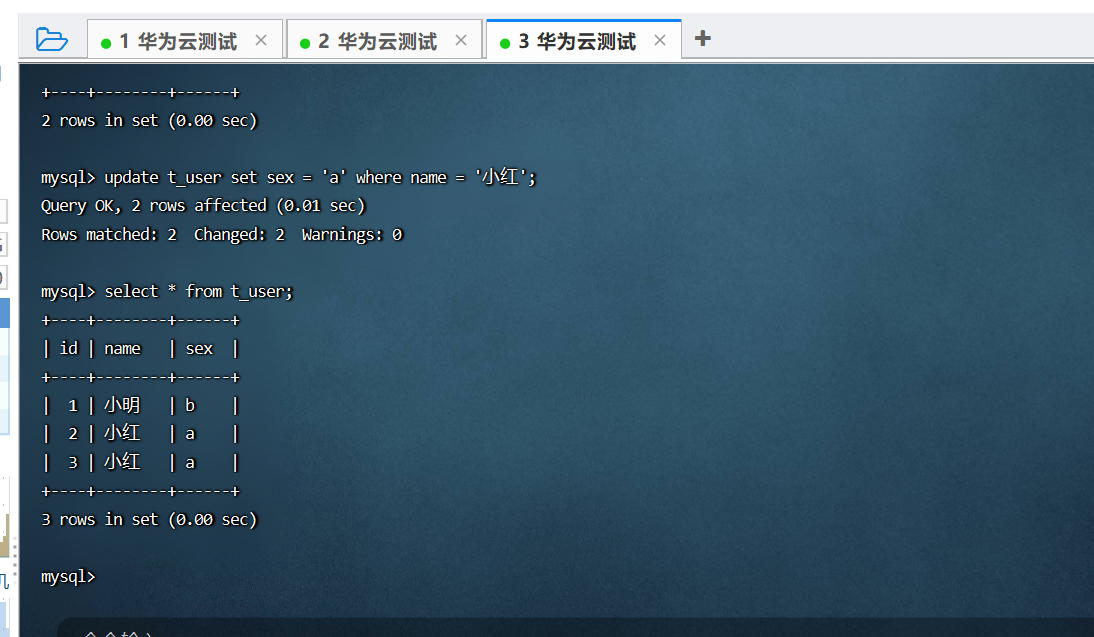This screenshot has width=1094, height=637.
Task: Click the update t_user command line
Action: coord(289,177)
